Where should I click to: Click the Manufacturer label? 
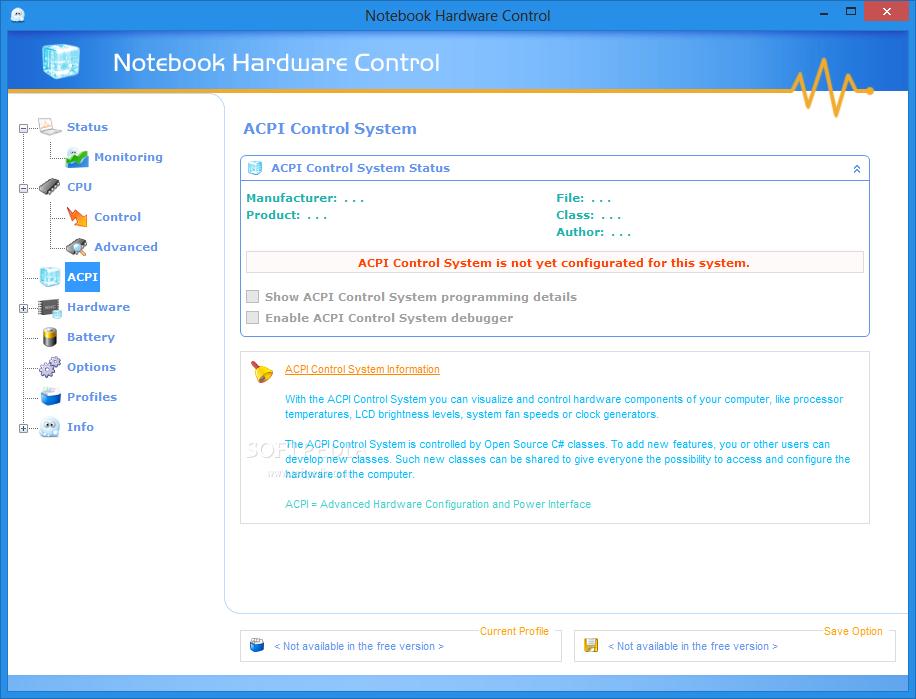pos(292,198)
